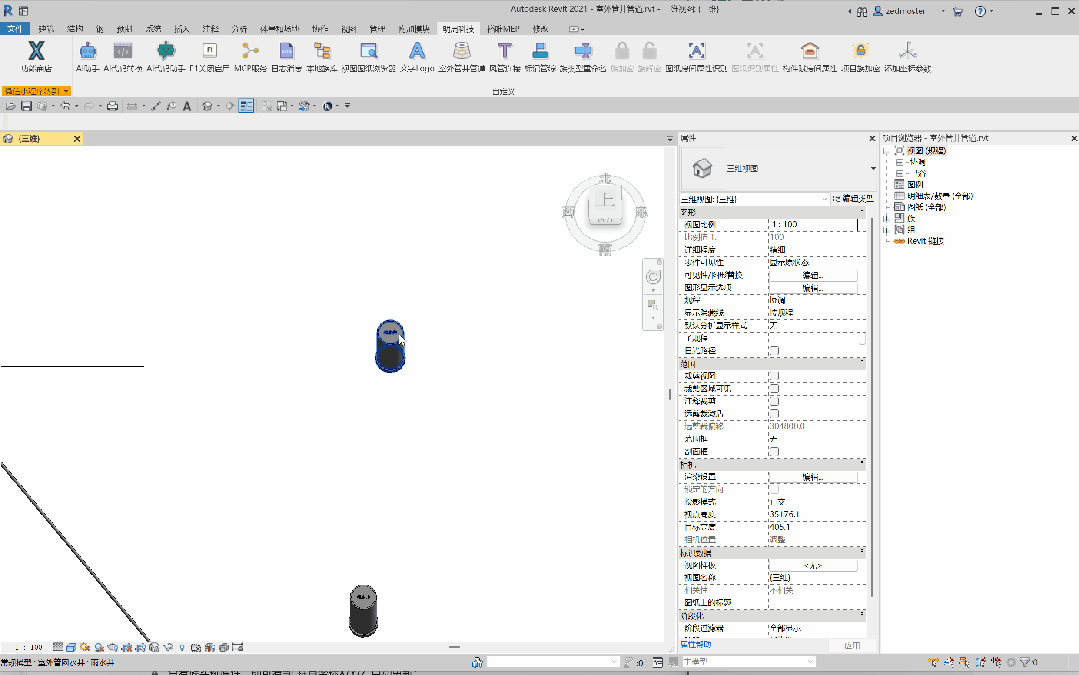Screen dimensions: 1079x675
Task: Click the Properties panel vertical scrollbar
Action: 872,406
